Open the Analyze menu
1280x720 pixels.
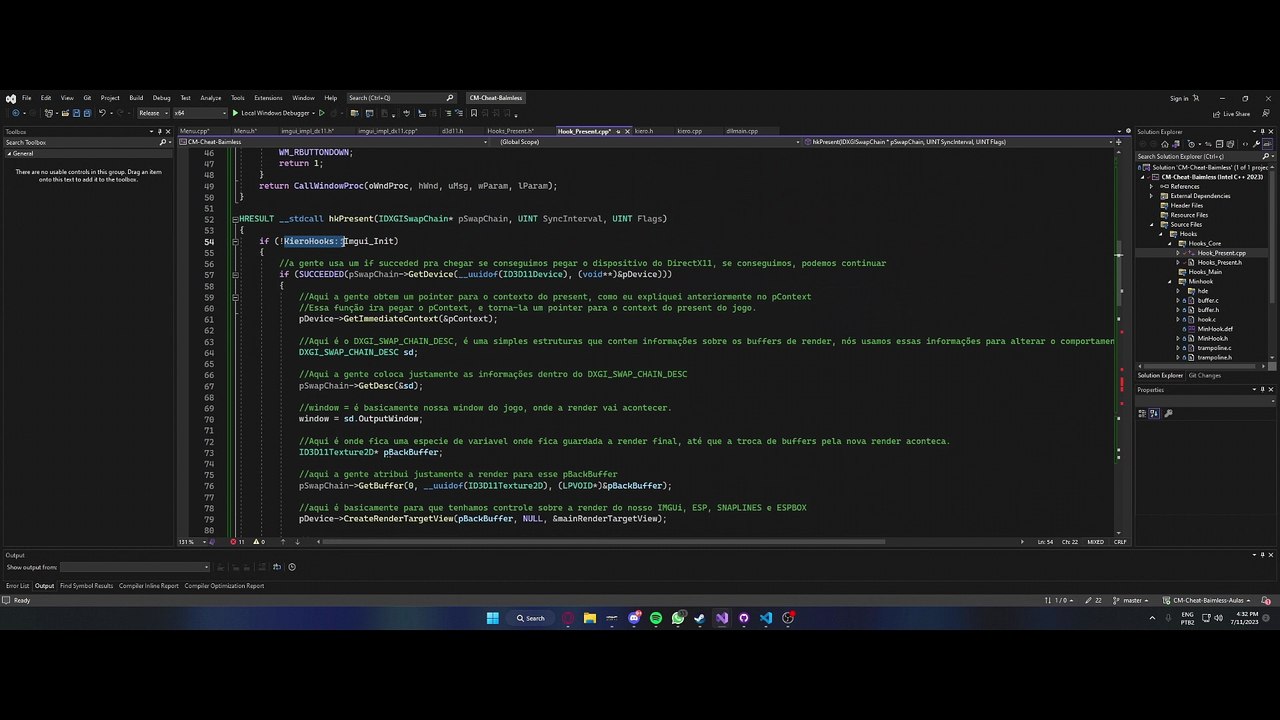[x=210, y=98]
